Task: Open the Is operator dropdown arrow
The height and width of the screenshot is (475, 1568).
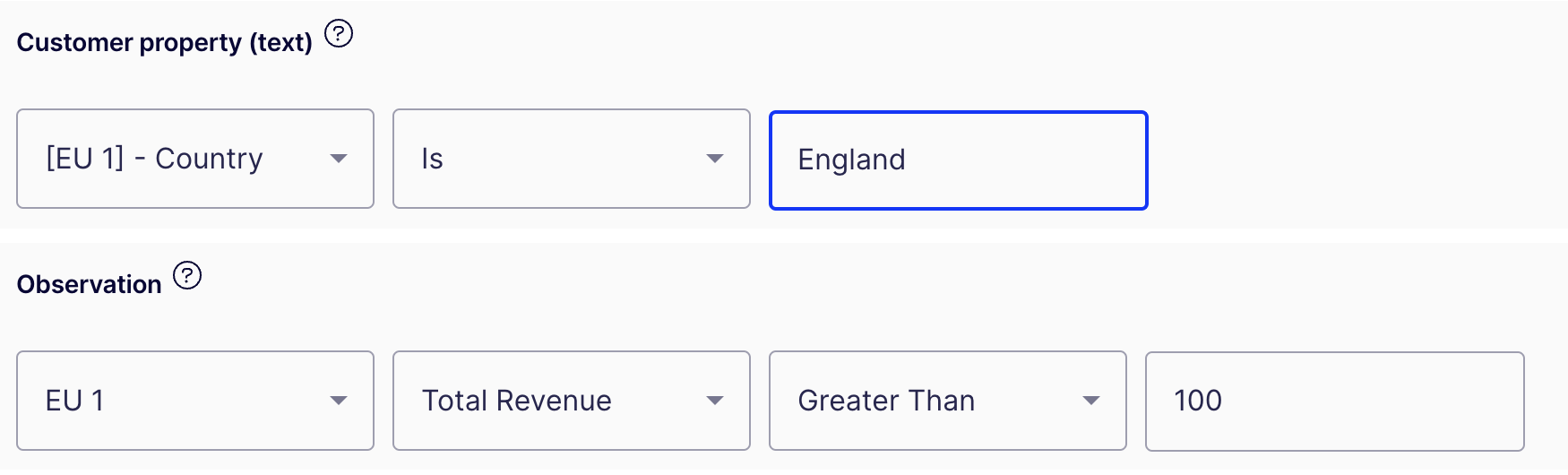Action: 714,159
